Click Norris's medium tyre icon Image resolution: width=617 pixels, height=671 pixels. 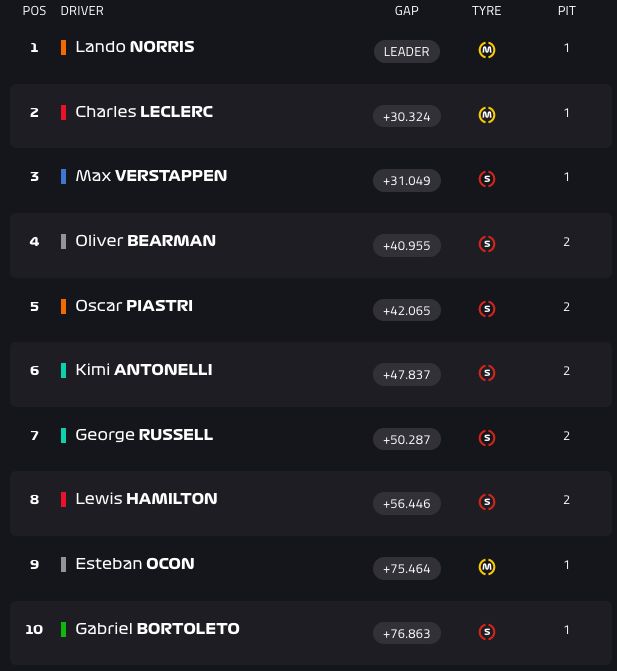[487, 50]
